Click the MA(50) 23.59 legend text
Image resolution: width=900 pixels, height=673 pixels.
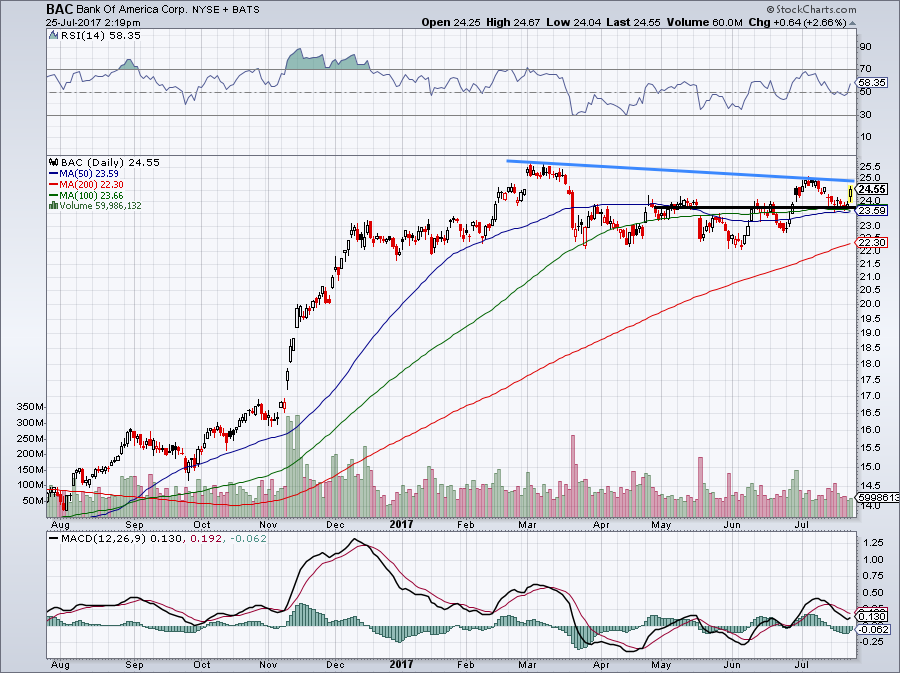(89, 173)
